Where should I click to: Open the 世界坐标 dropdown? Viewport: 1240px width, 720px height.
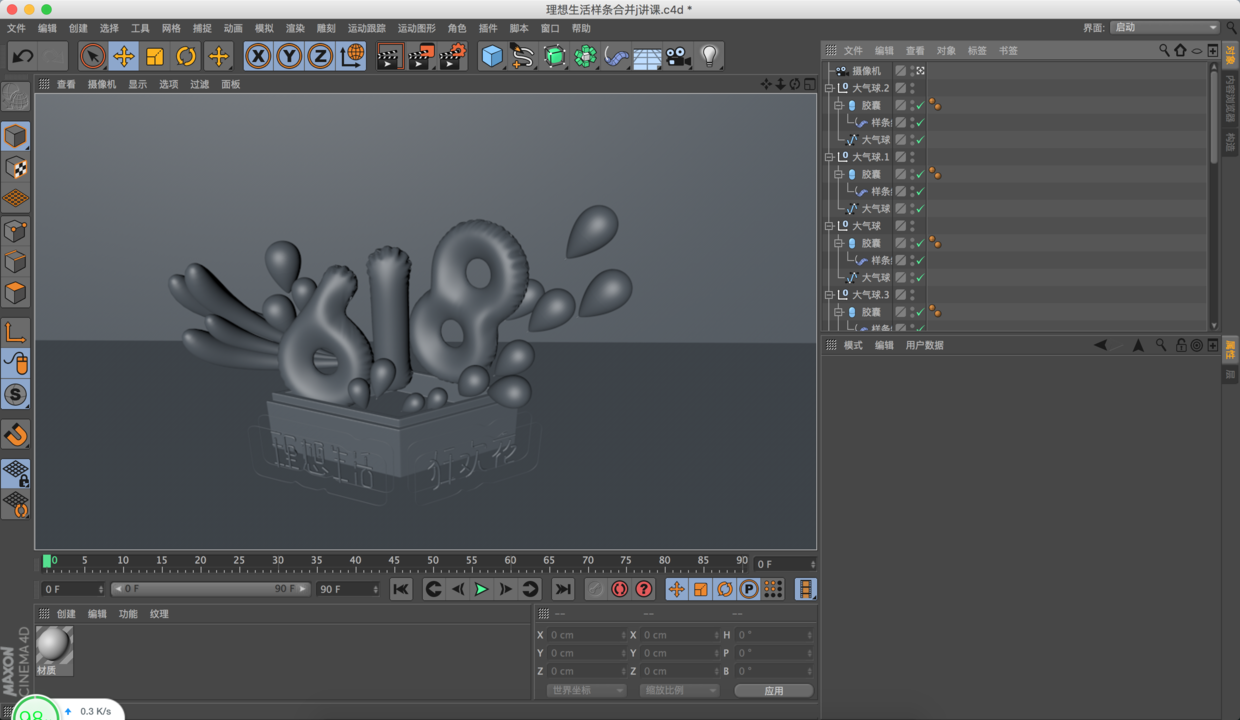586,690
